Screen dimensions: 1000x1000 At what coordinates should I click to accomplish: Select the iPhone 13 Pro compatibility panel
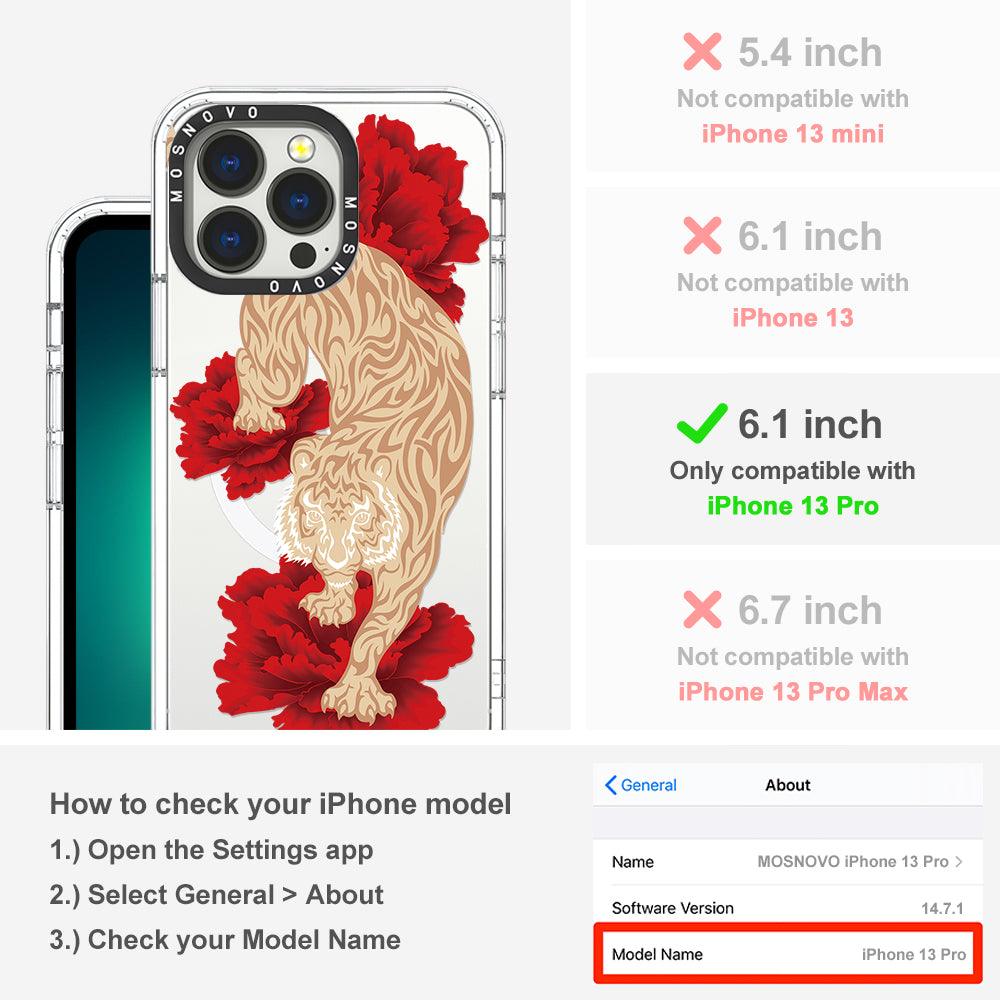[792, 459]
